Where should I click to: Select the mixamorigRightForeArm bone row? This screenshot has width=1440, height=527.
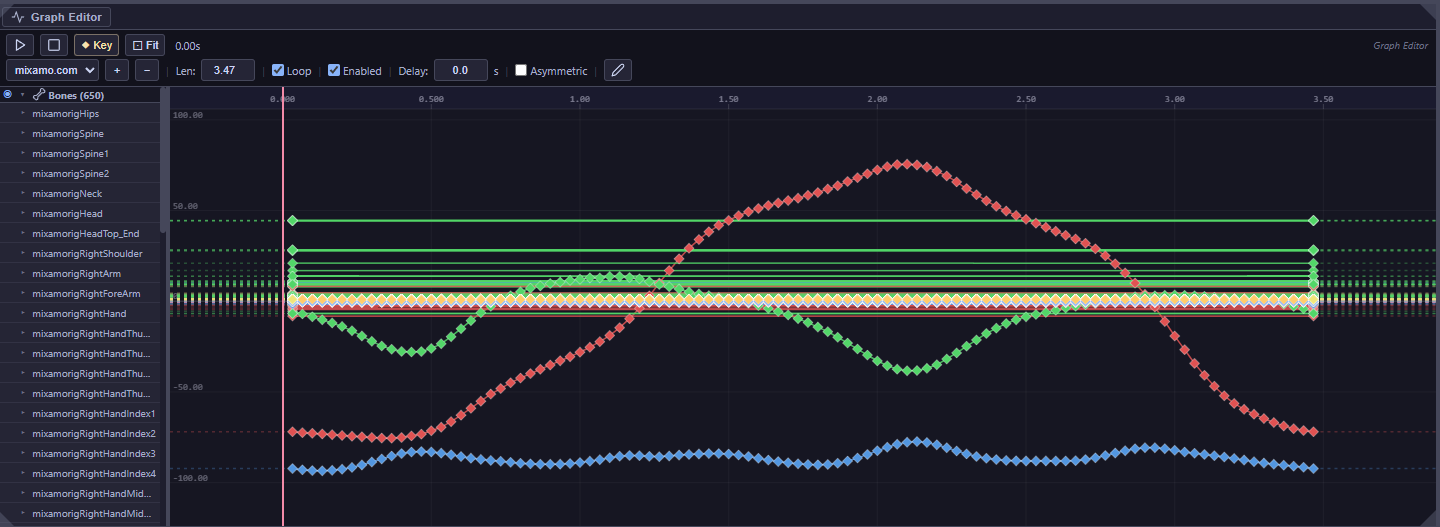(x=80, y=294)
